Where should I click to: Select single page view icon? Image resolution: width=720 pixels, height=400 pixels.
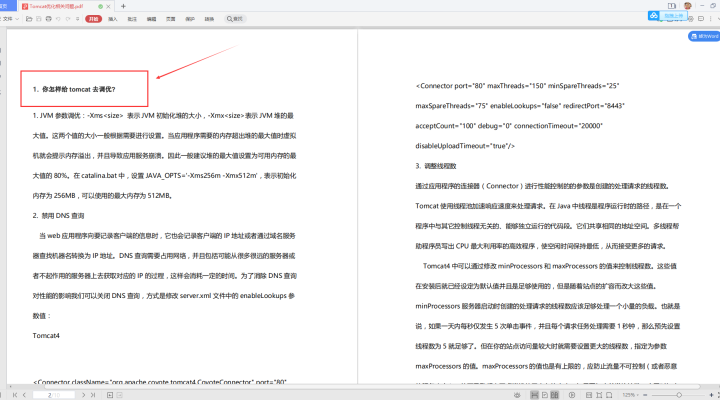[x=545, y=395]
